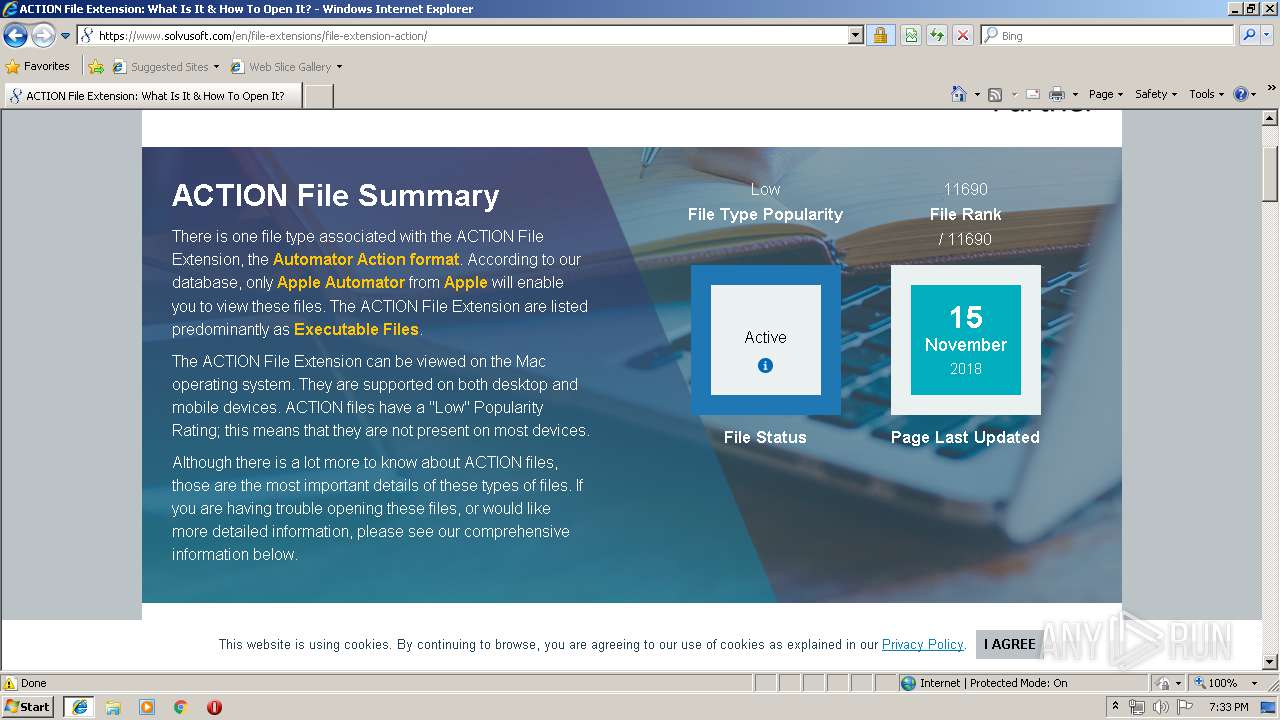Click the address bar URL field
The width and height of the screenshot is (1280, 720).
(463, 35)
